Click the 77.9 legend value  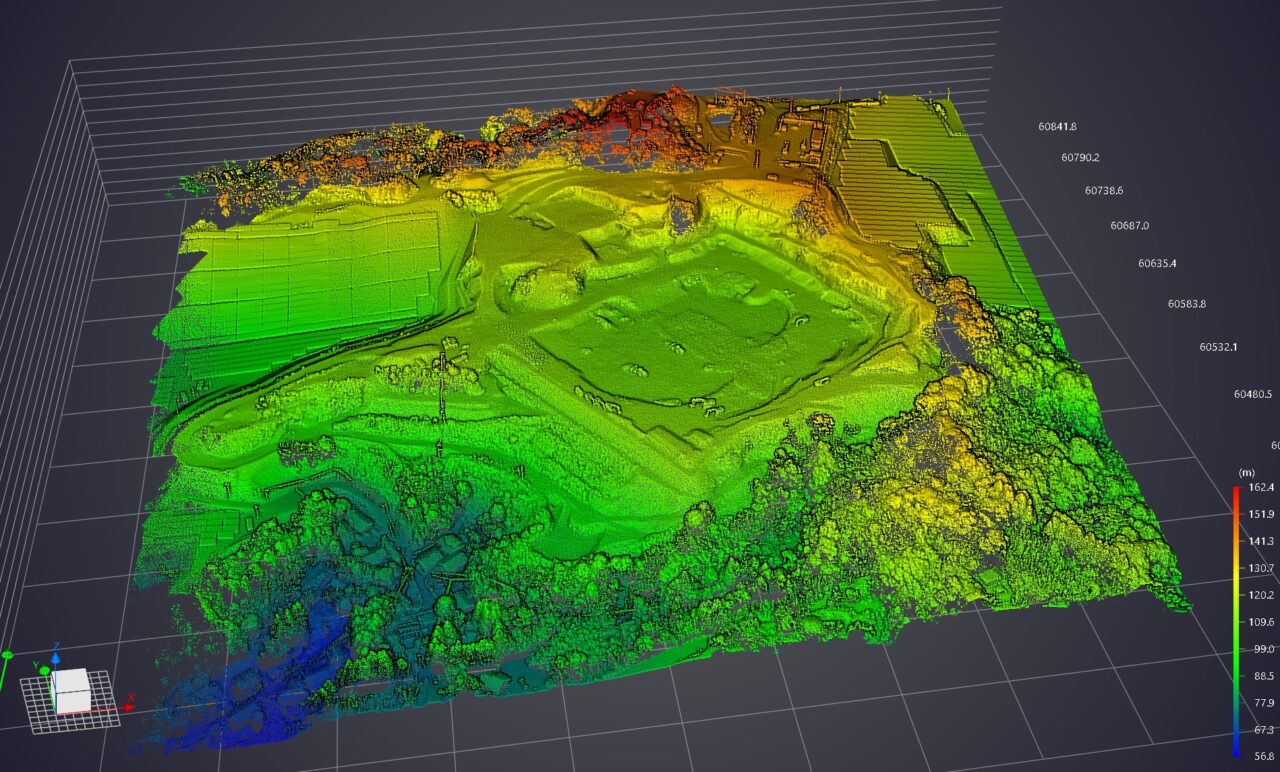click(1262, 703)
